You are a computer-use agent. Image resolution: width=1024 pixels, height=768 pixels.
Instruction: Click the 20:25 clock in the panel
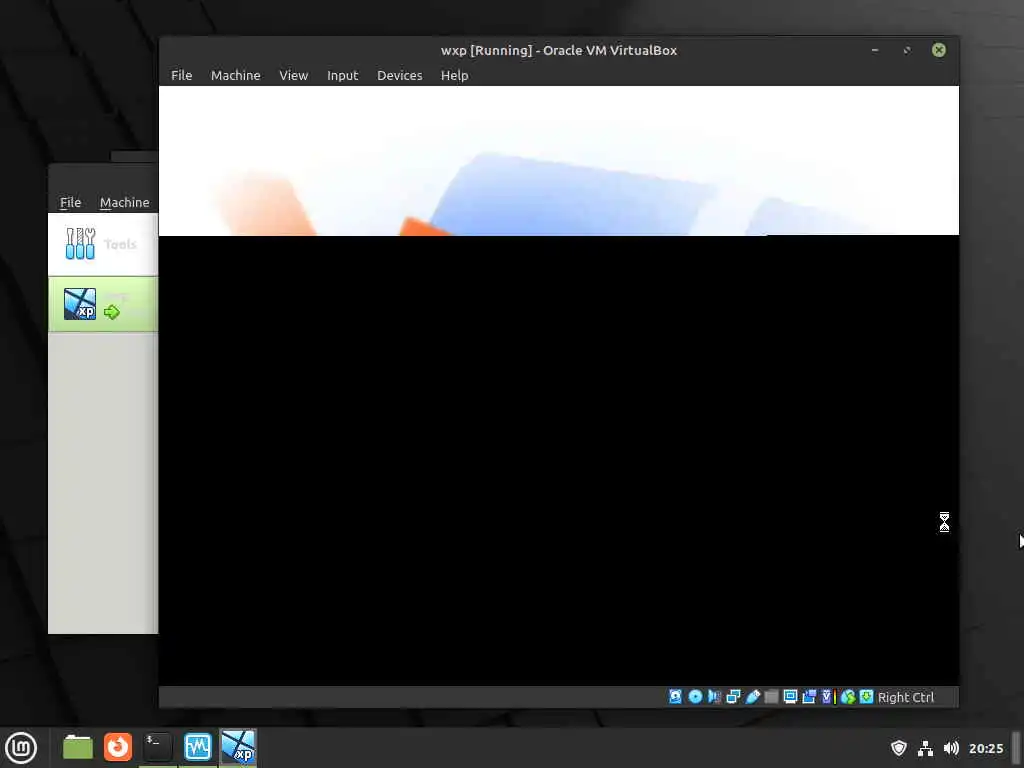(986, 748)
